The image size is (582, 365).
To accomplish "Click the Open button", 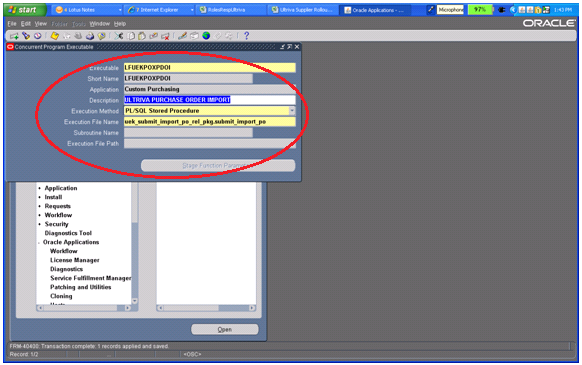I will (225, 329).
